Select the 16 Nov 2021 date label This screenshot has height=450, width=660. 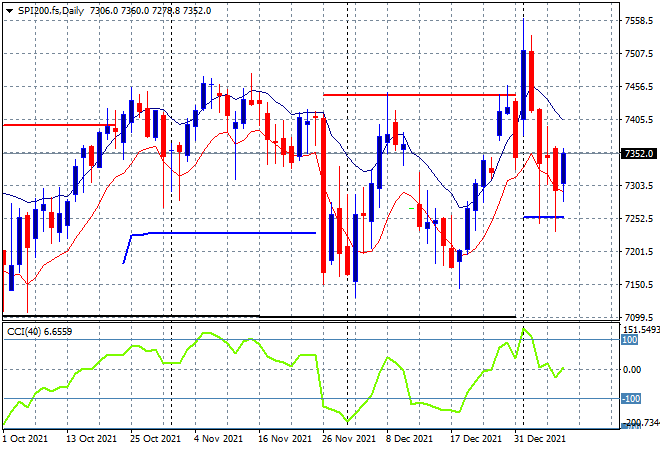[x=284, y=439]
